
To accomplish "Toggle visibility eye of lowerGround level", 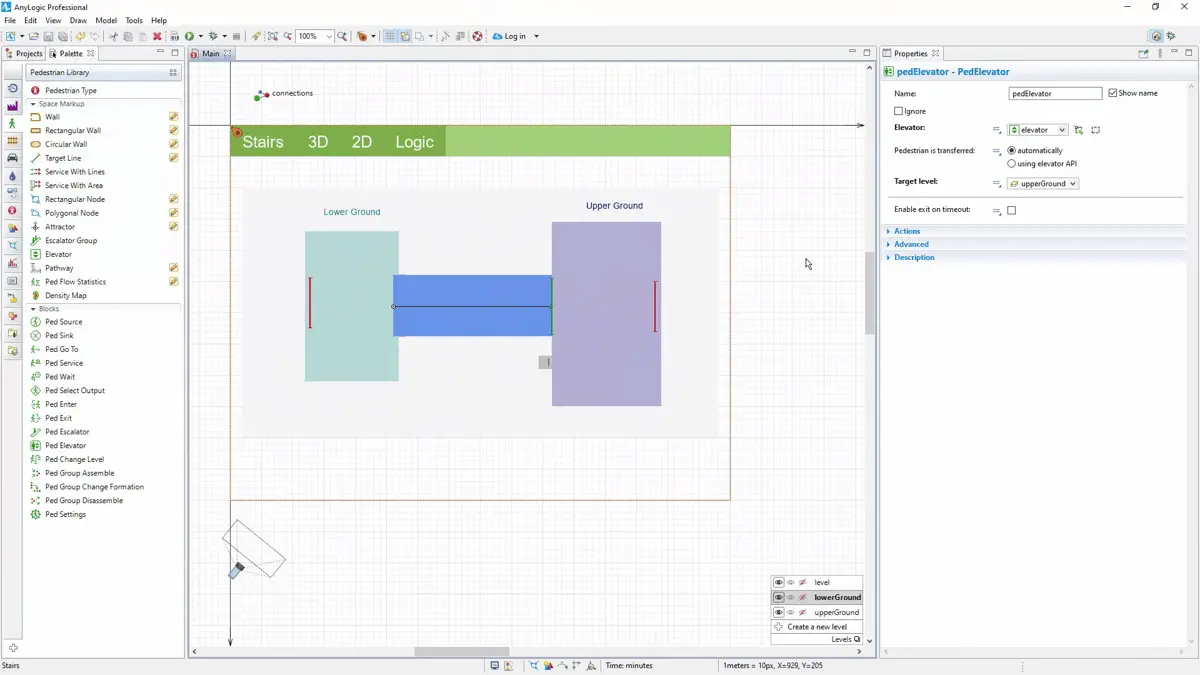I will [x=778, y=597].
